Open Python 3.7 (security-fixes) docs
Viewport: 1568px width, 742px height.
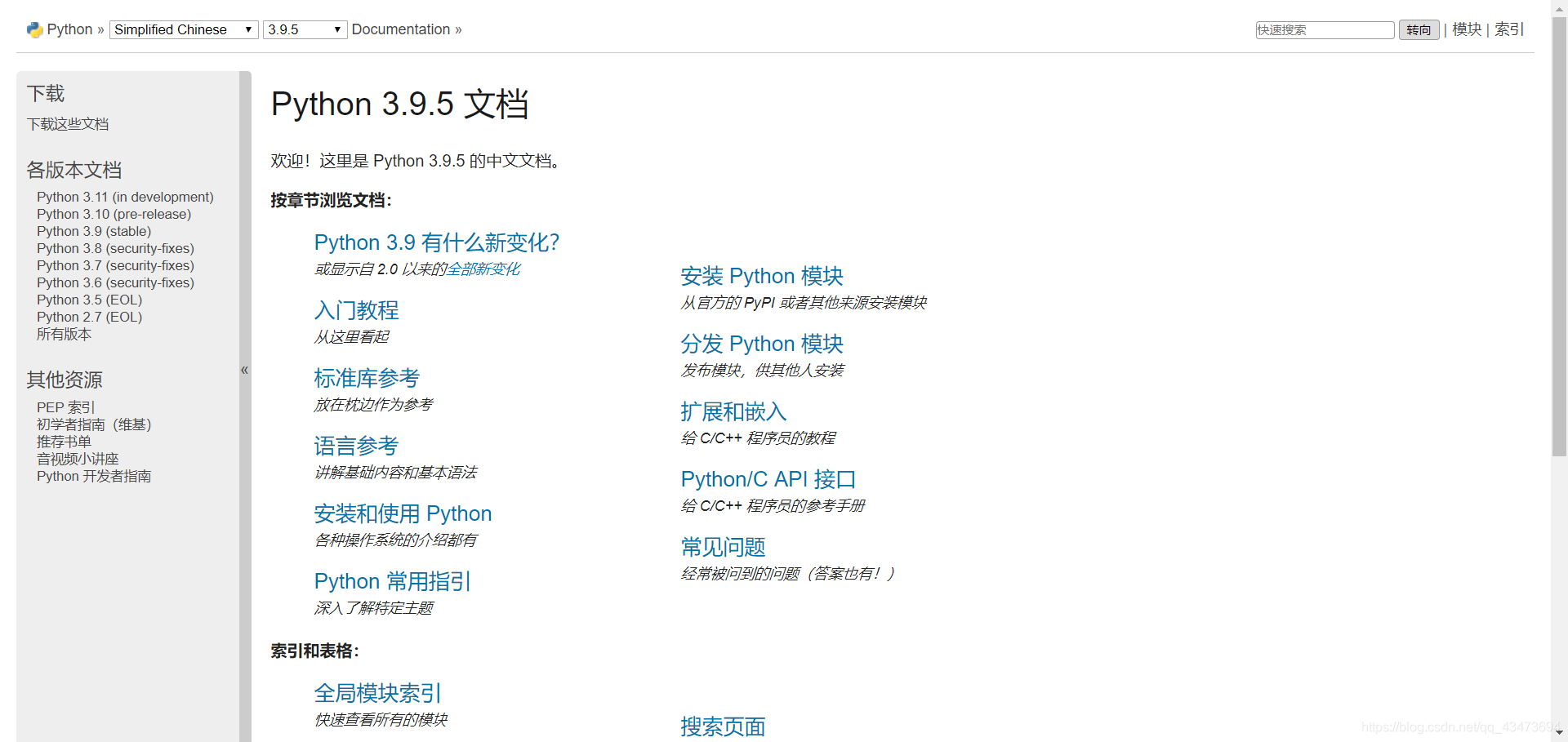point(115,265)
